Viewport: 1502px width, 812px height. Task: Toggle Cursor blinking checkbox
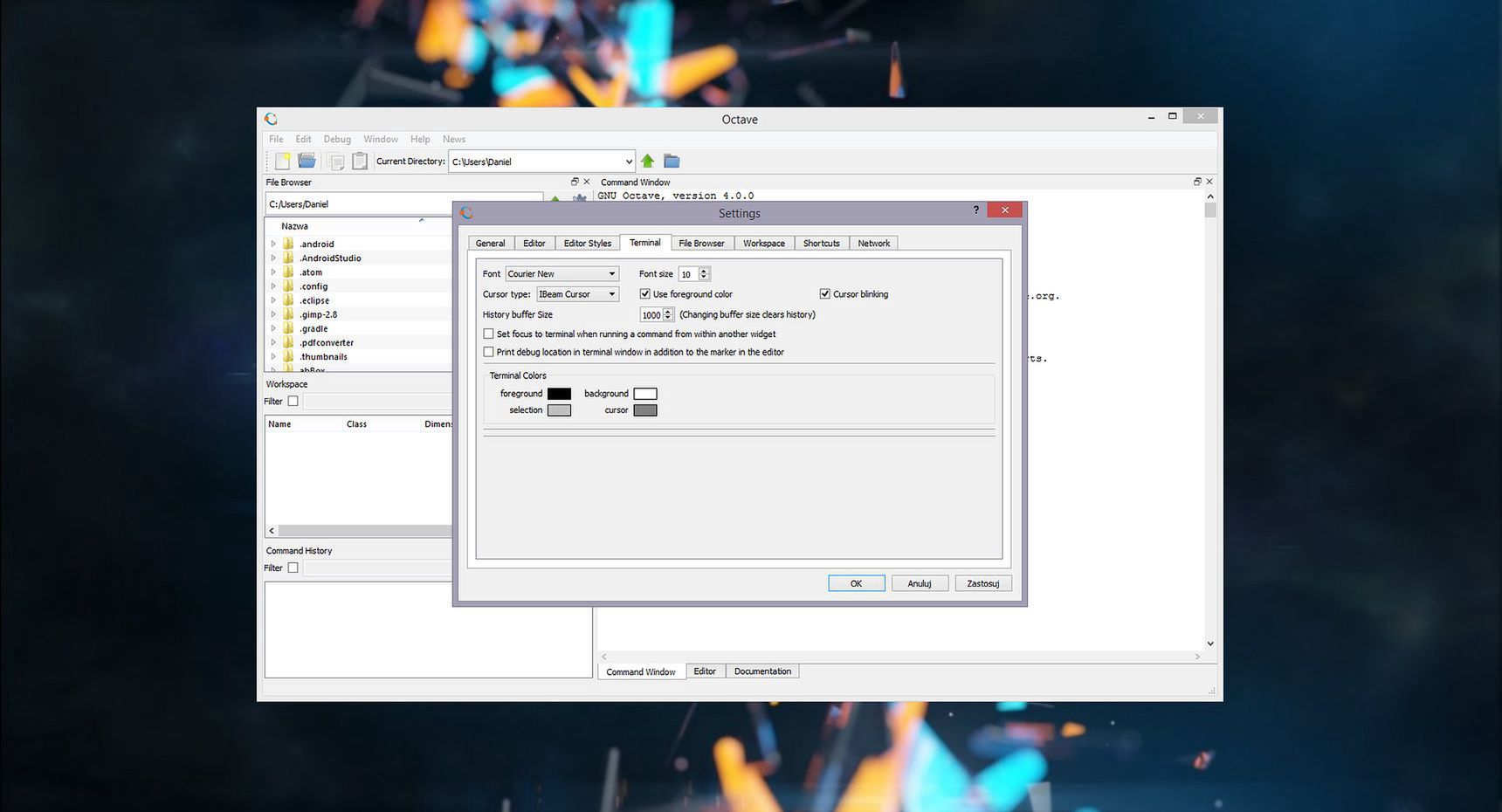tap(824, 294)
